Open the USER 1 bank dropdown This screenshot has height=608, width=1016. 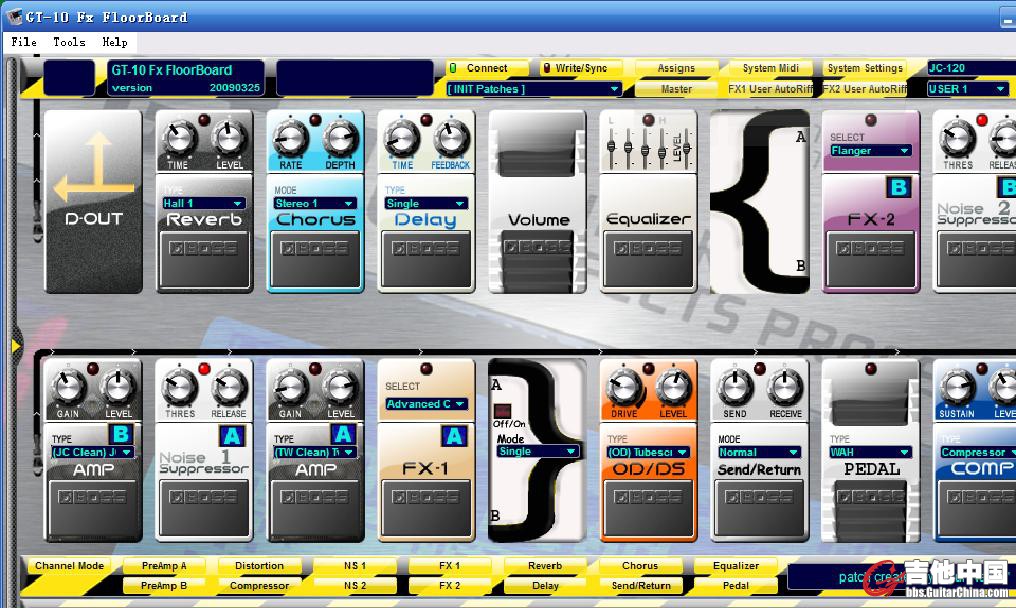(967, 89)
